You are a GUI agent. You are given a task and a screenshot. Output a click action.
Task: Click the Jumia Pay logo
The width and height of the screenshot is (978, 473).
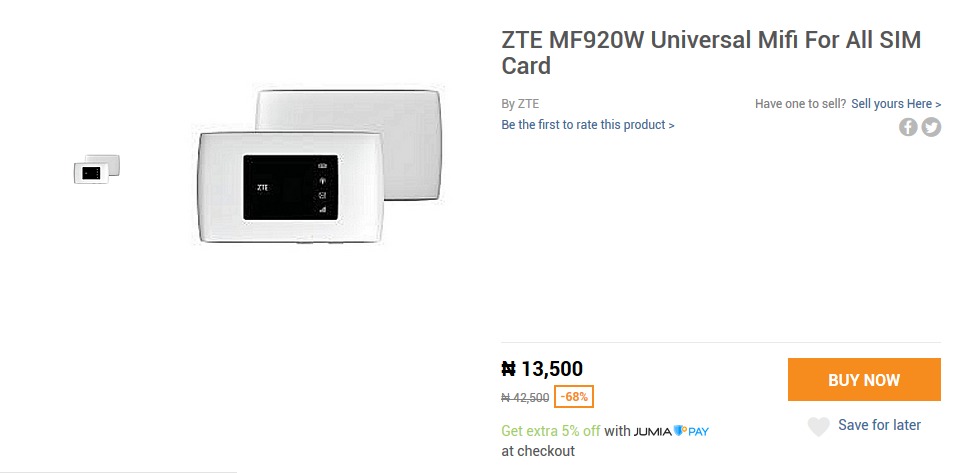click(671, 431)
